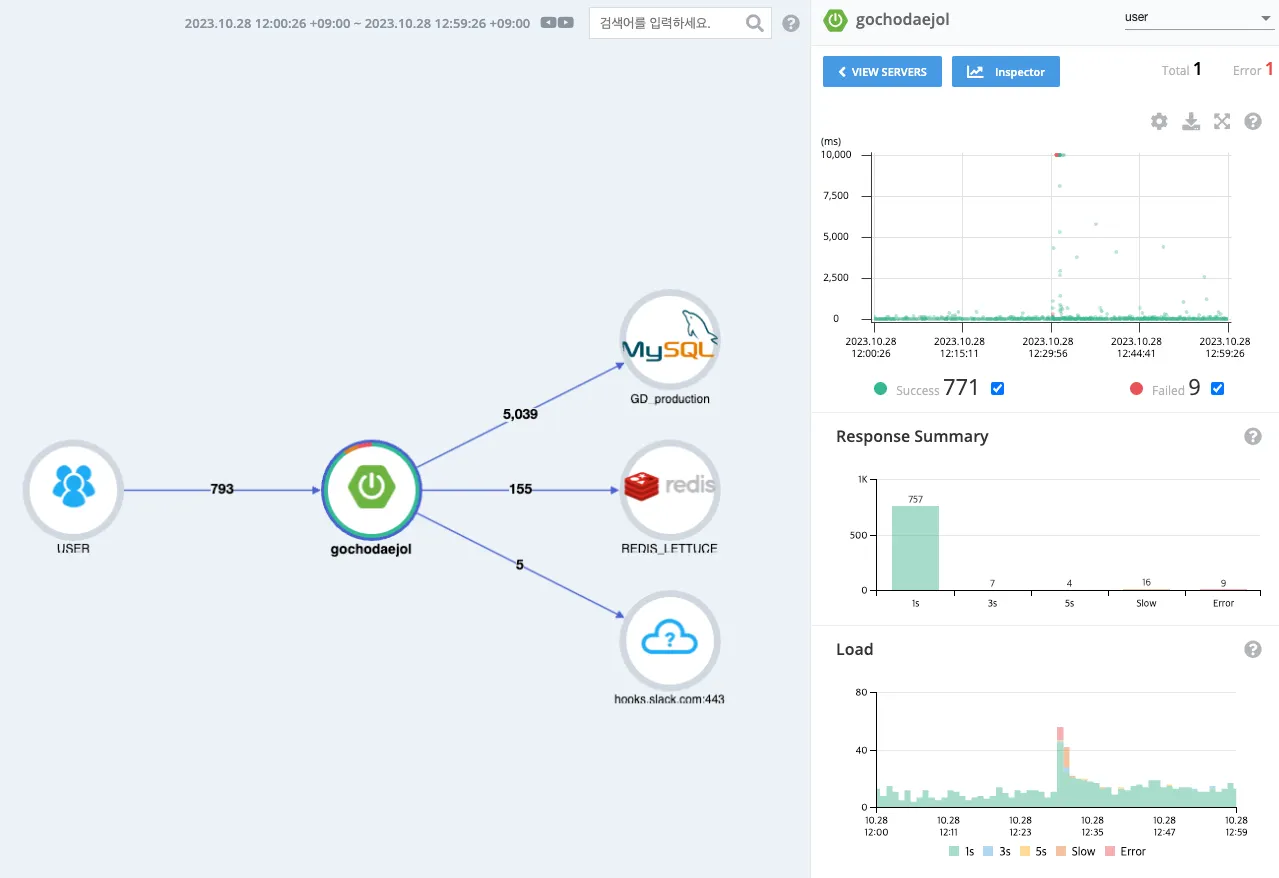Uncheck the Failed checkbox
This screenshot has height=878, width=1279.
[1218, 389]
